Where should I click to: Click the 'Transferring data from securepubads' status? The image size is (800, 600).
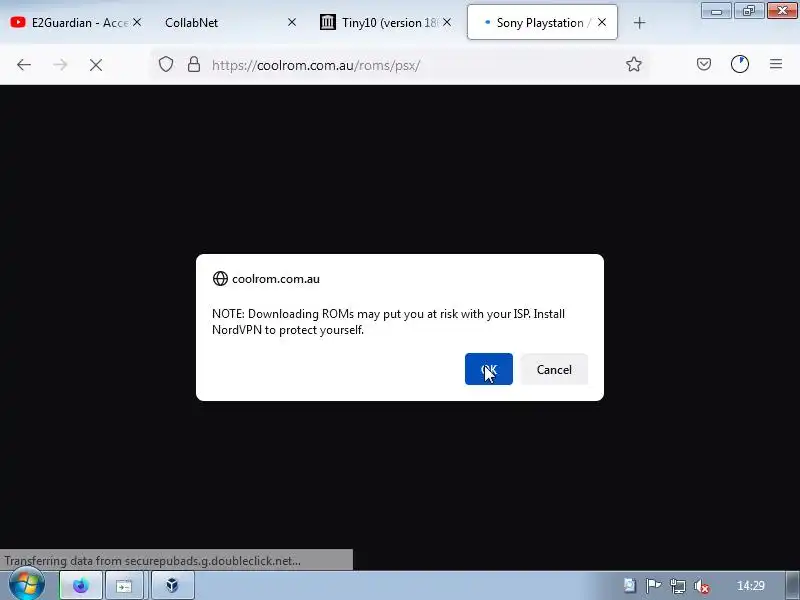click(x=153, y=561)
